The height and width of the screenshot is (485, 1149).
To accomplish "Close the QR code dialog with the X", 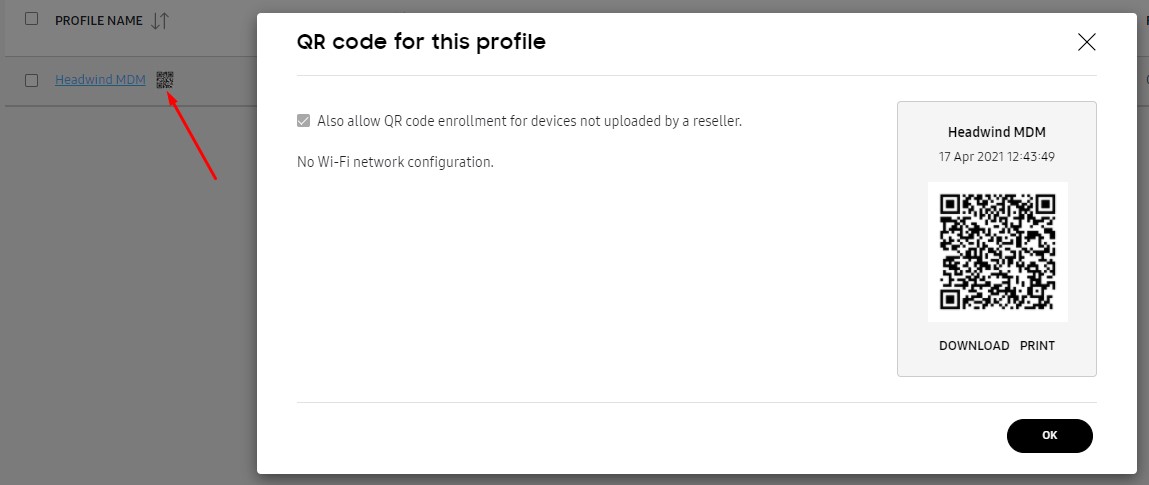I will pyautogui.click(x=1086, y=42).
